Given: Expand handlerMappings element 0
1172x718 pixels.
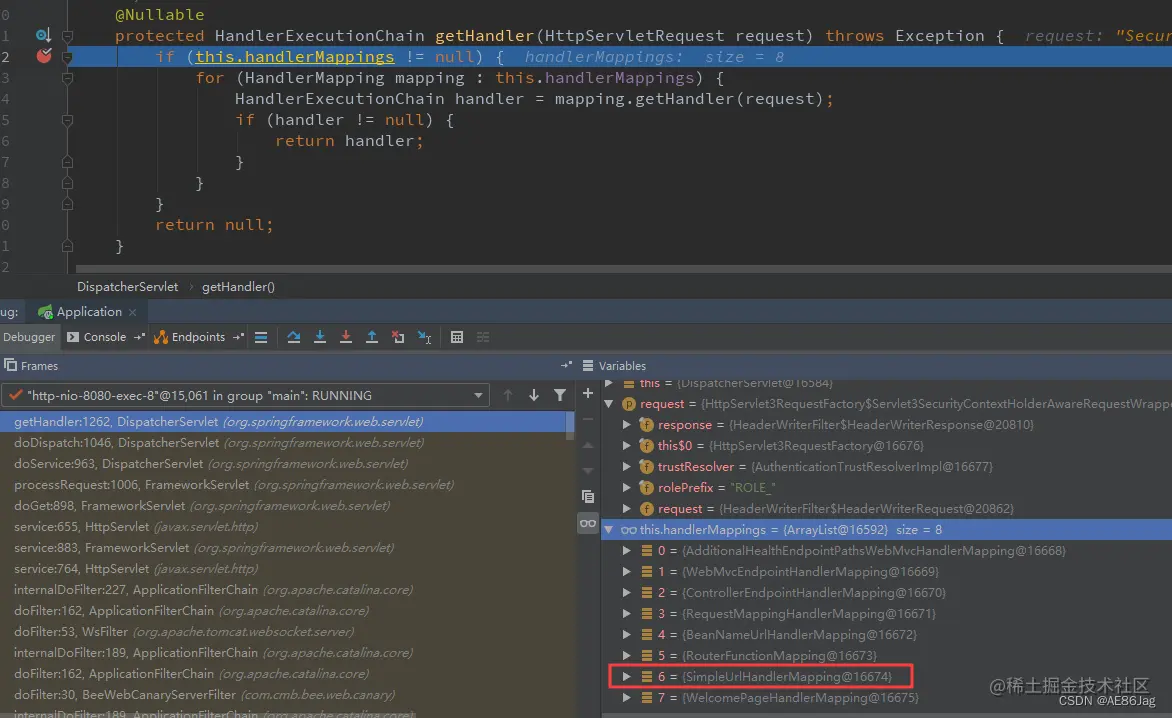Looking at the screenshot, I should [x=627, y=551].
